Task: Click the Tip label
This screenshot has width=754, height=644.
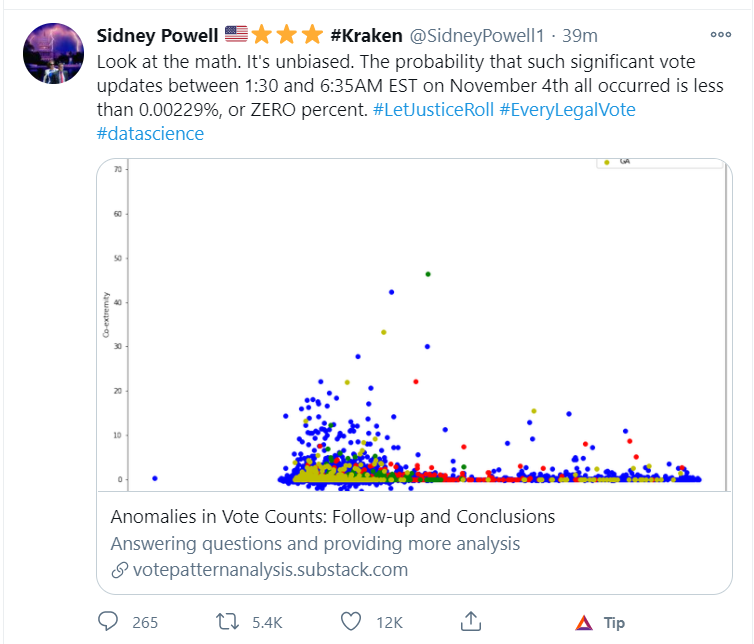Action: (614, 623)
